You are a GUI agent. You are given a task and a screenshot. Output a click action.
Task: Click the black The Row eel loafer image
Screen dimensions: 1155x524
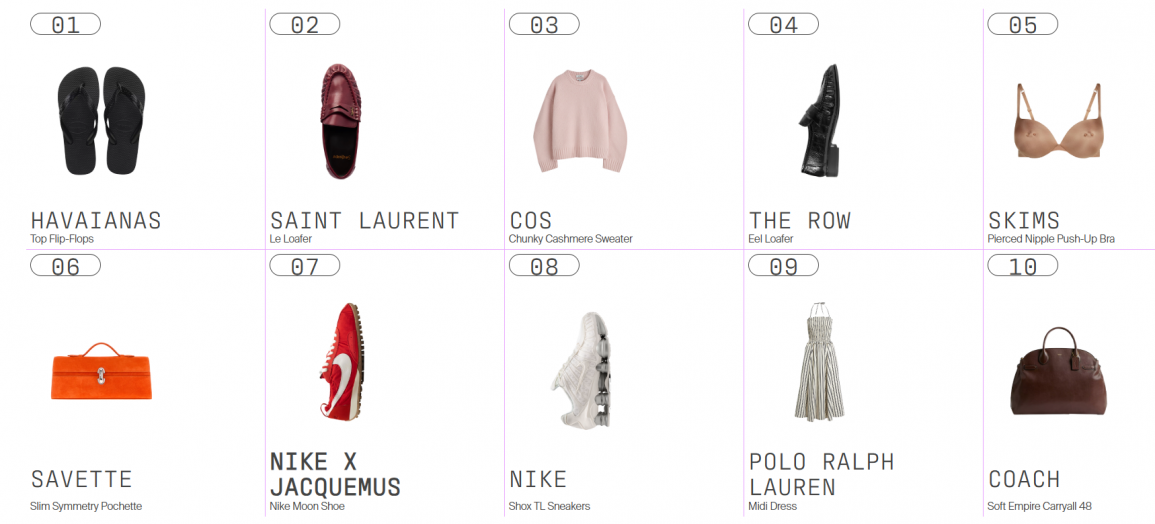tap(820, 121)
